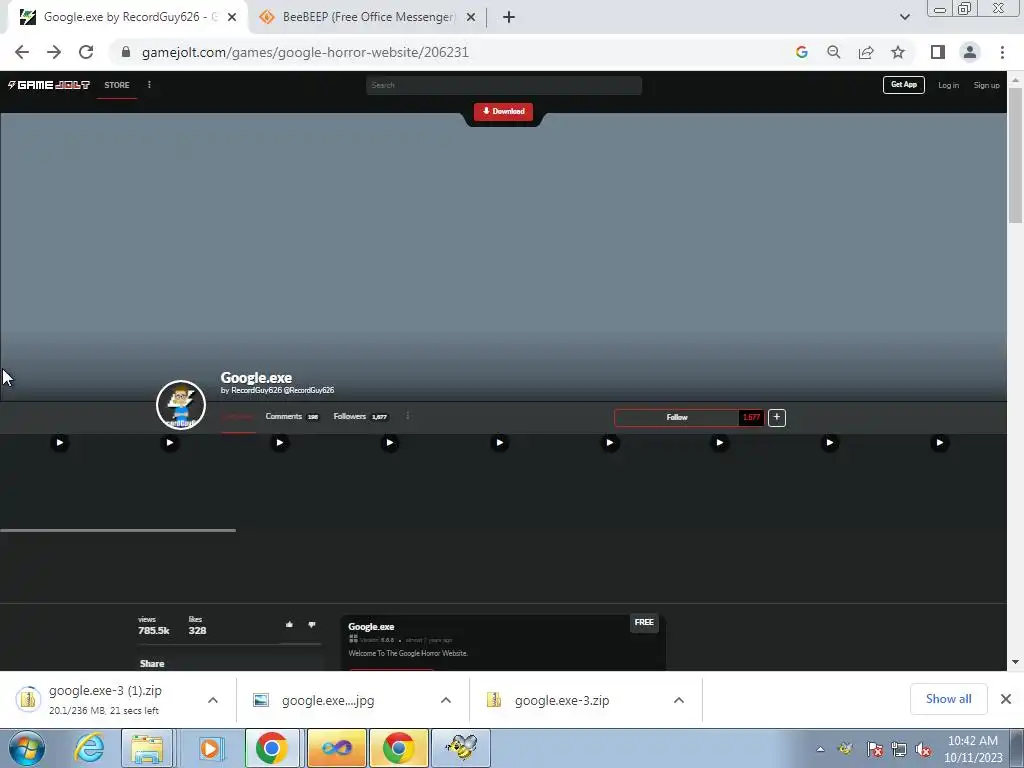The image size is (1024, 768).
Task: Open a new browser tab
Action: click(x=509, y=17)
